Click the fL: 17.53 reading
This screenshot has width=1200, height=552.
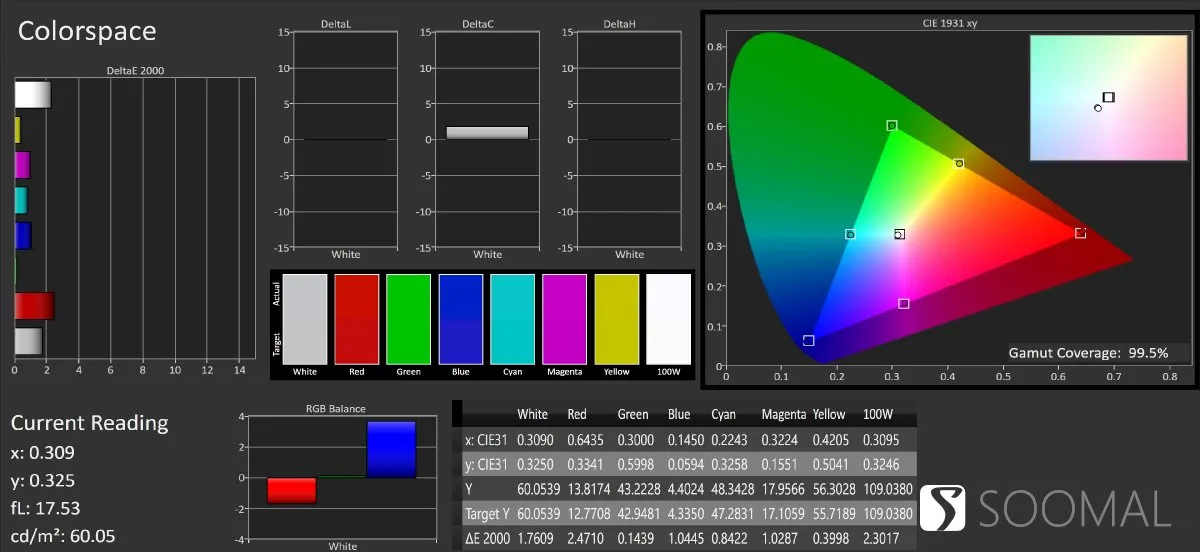[x=46, y=508]
